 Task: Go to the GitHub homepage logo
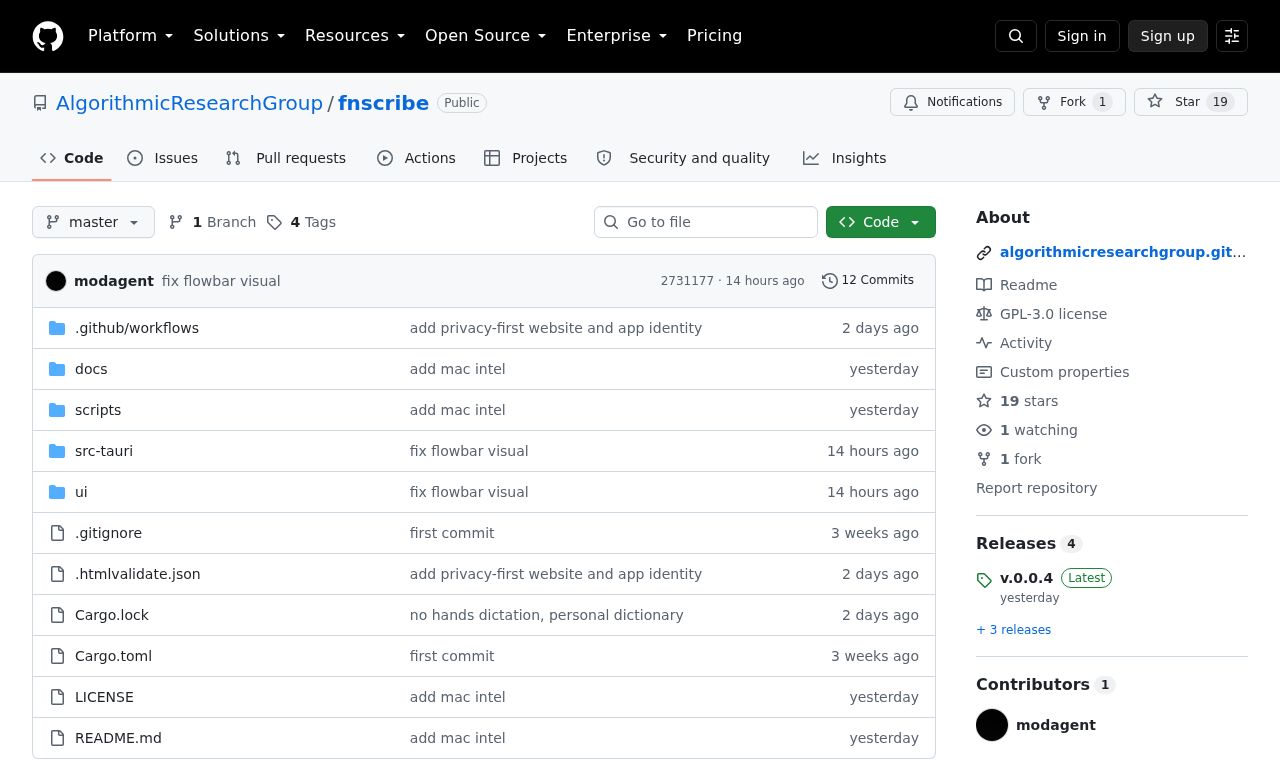(48, 36)
